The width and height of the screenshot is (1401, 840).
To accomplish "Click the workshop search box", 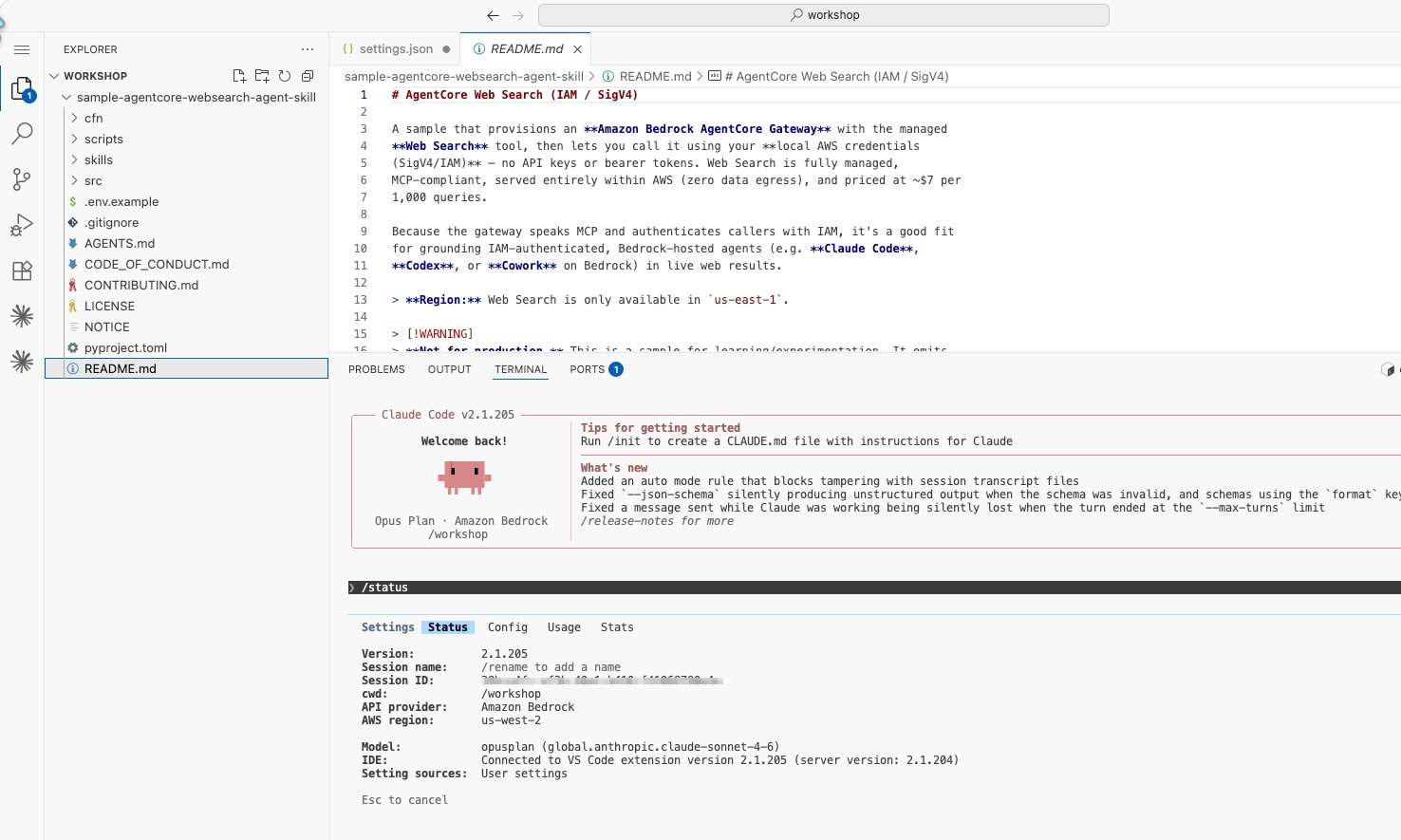I will (x=824, y=15).
